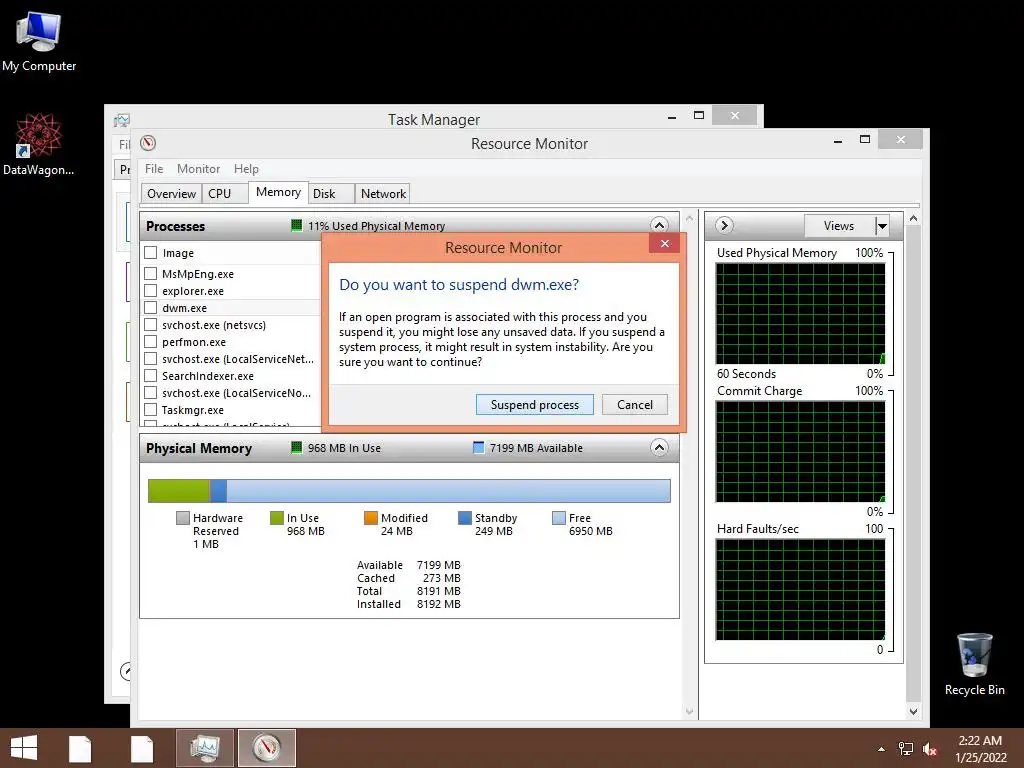Screen dimensions: 1024x768
Task: Open the Views dropdown arrow
Action: 882,226
